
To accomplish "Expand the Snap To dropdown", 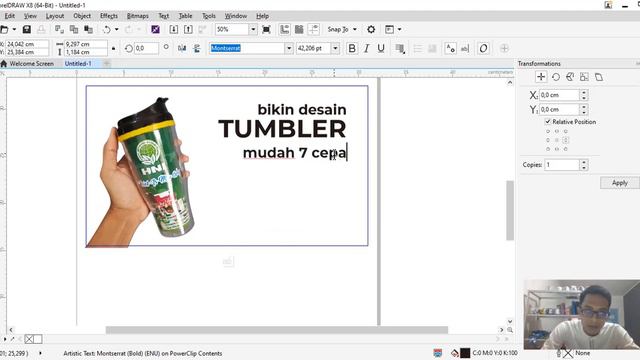I will 355,29.
